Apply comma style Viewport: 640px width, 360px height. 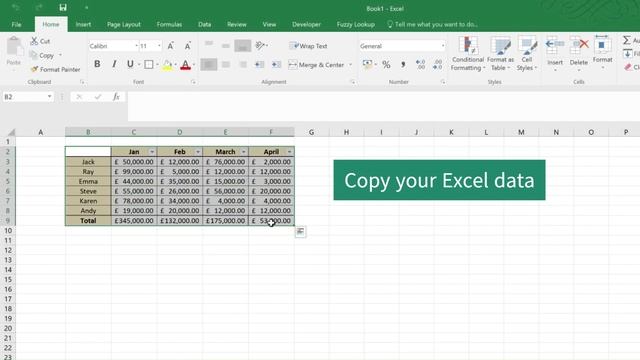click(403, 64)
